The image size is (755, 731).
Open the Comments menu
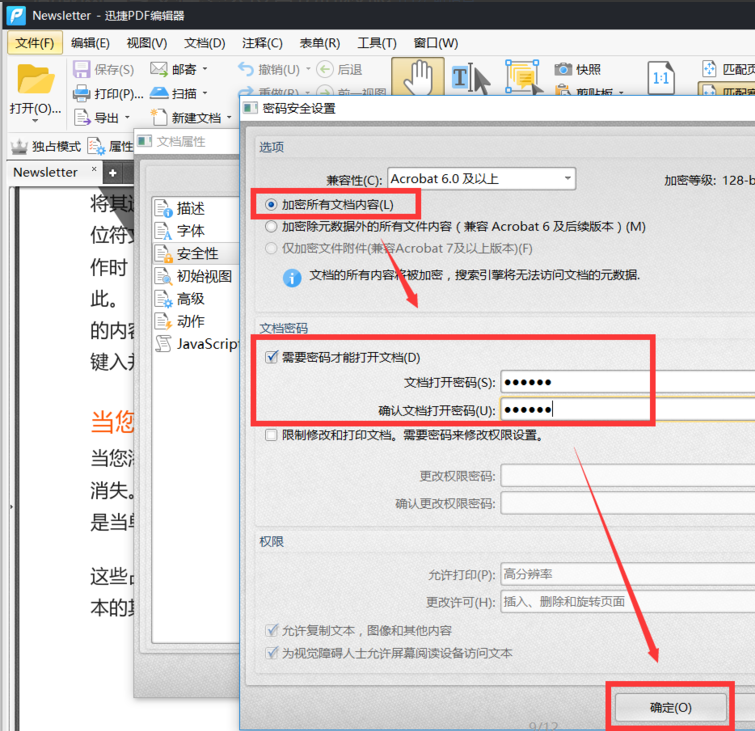click(x=262, y=43)
